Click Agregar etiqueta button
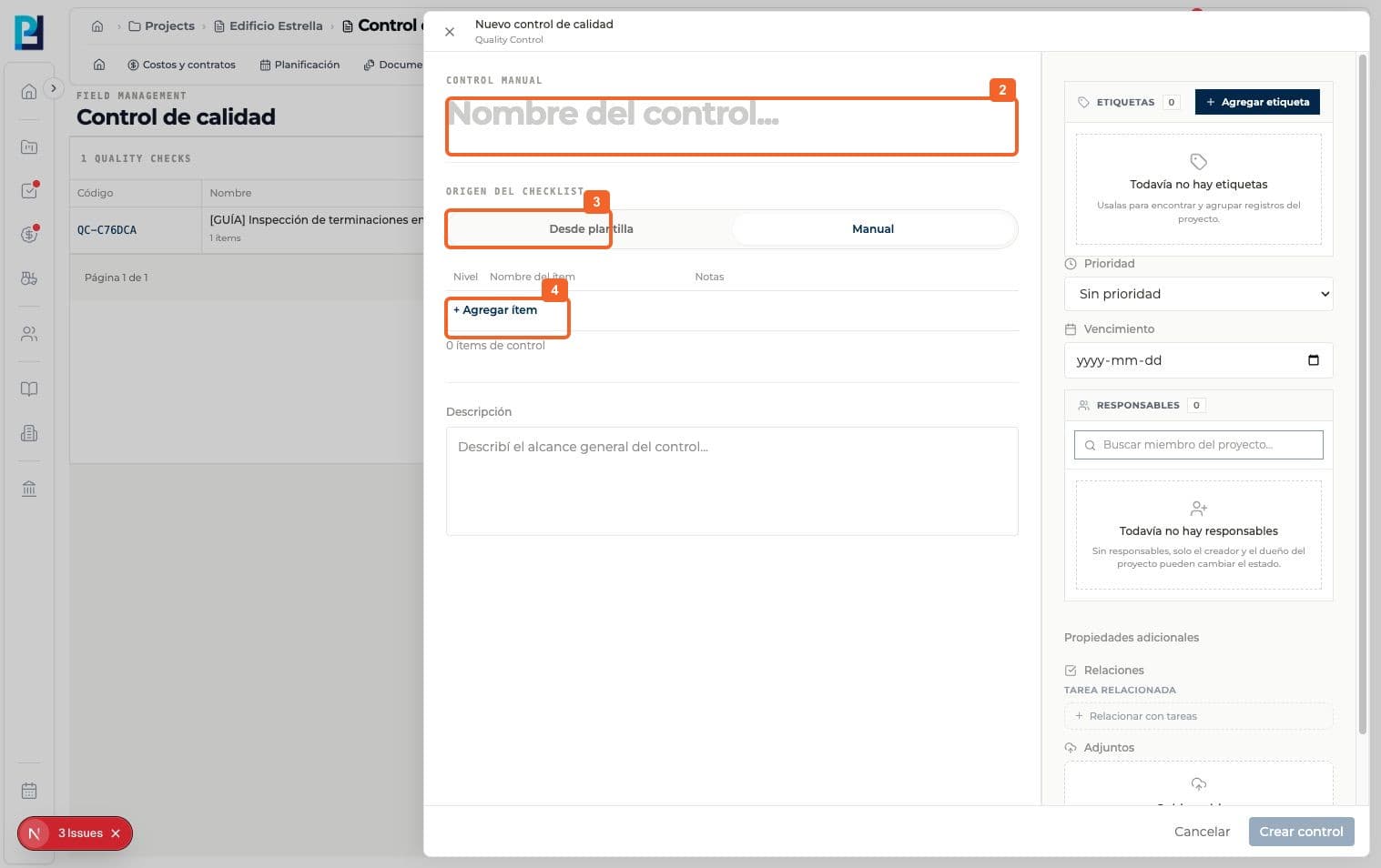 [1257, 102]
